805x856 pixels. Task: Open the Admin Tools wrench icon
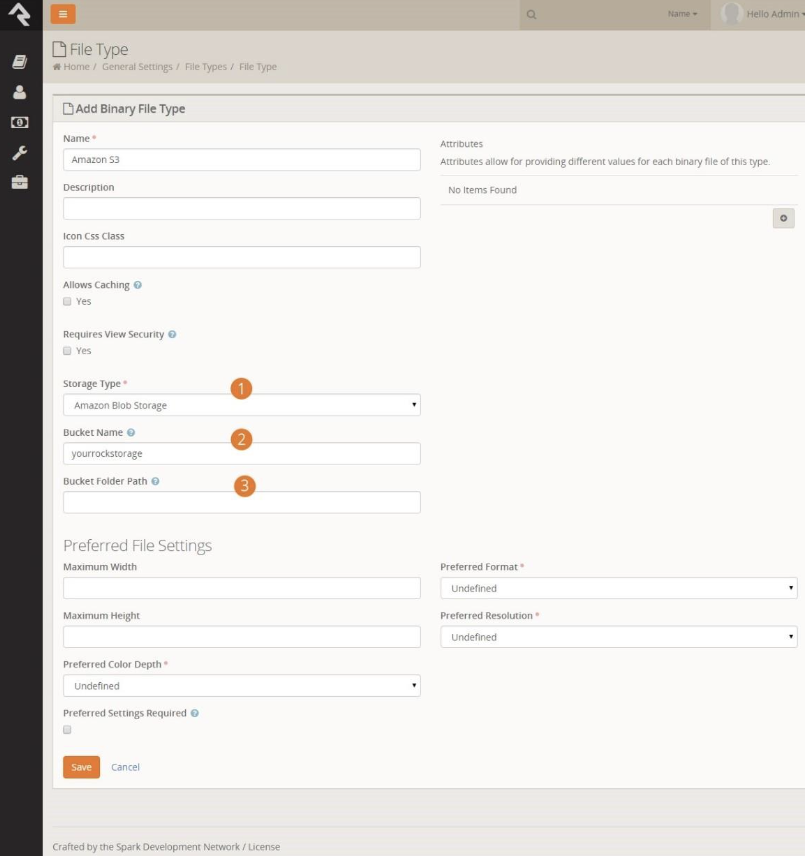point(19,153)
